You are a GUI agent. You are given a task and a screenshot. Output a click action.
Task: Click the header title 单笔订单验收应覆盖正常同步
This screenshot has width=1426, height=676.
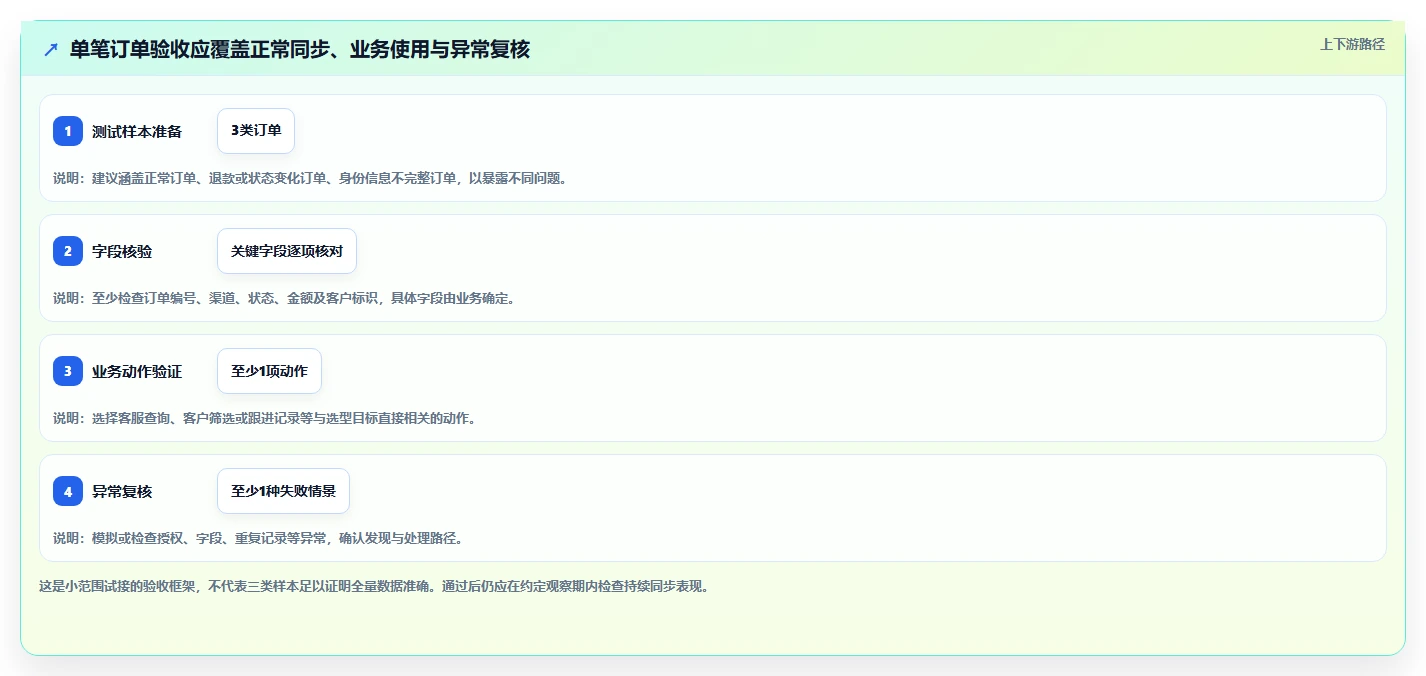tap(299, 49)
